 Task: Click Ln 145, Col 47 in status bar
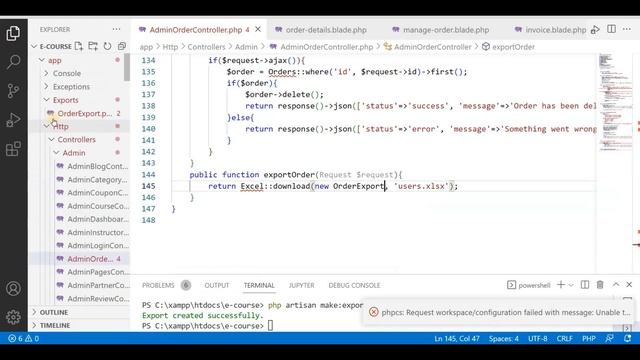[x=457, y=338]
